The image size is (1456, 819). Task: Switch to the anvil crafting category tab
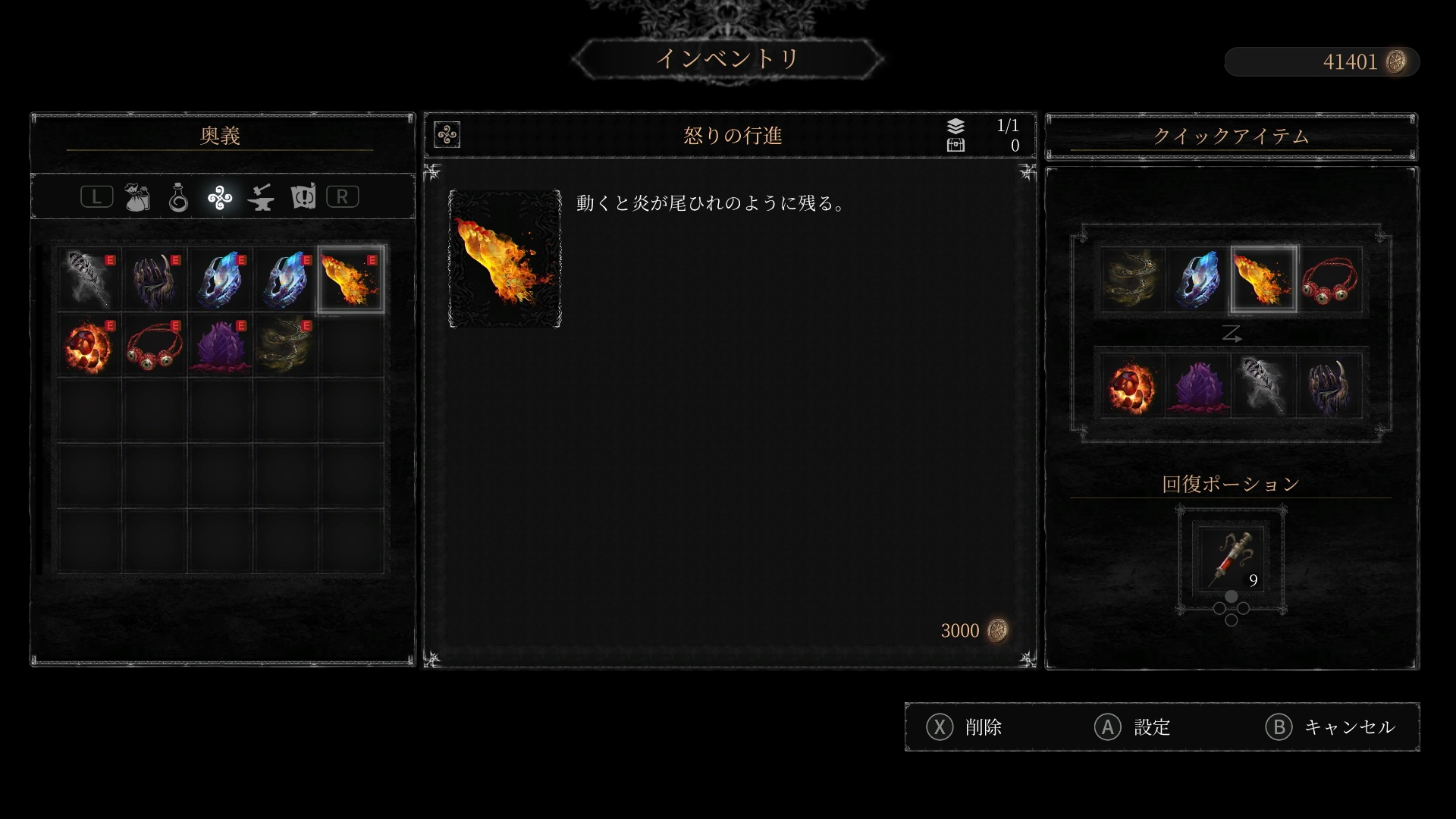(261, 197)
